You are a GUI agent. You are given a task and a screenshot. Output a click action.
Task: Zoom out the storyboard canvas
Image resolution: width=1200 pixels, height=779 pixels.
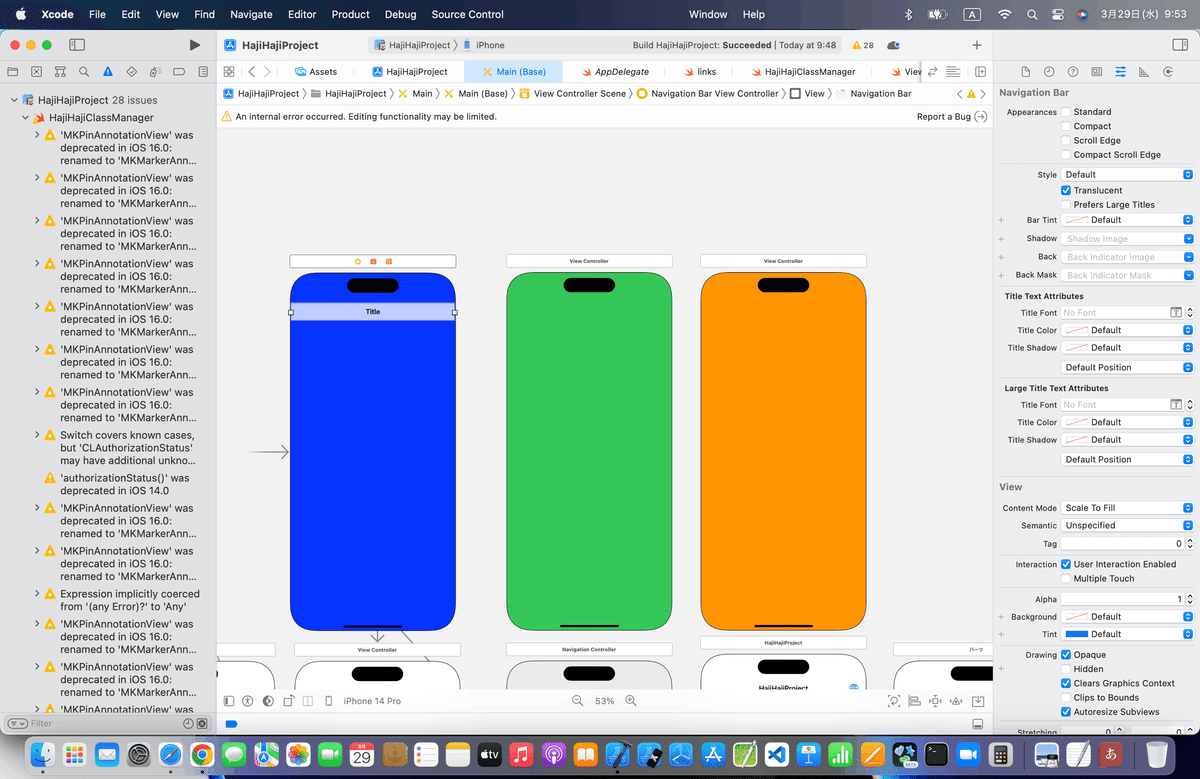pos(577,701)
